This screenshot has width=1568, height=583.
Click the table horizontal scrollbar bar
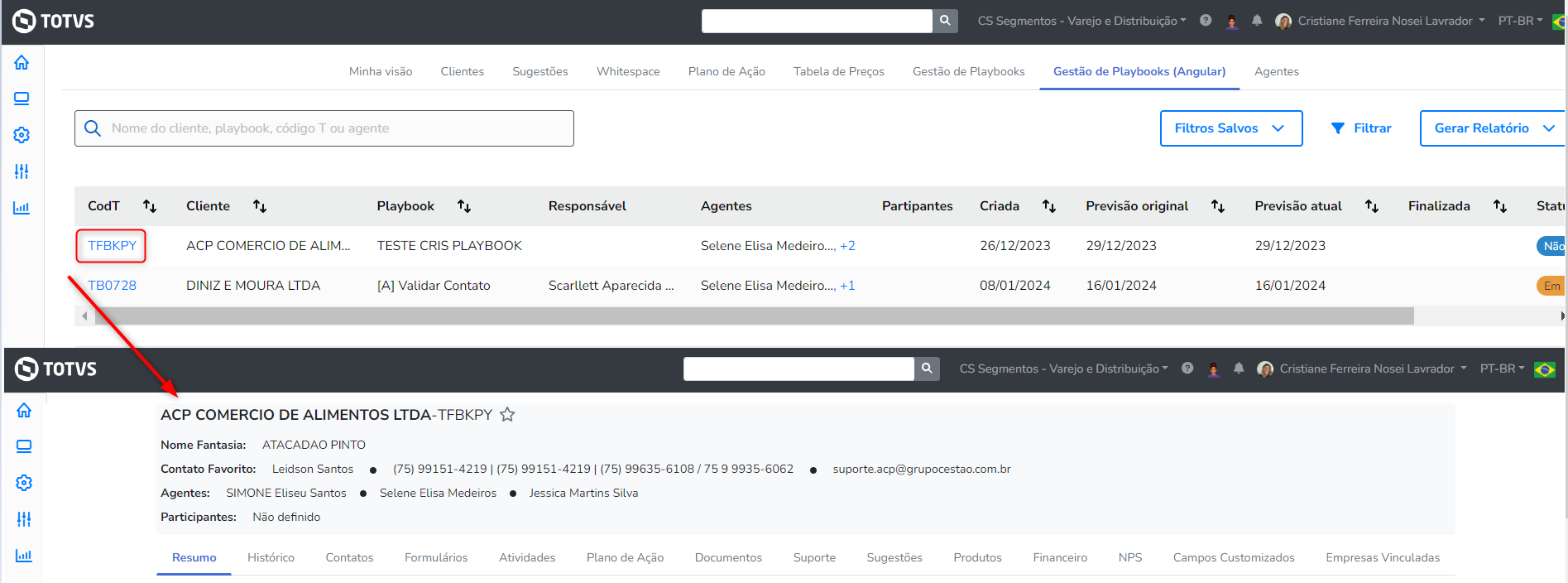coord(754,316)
